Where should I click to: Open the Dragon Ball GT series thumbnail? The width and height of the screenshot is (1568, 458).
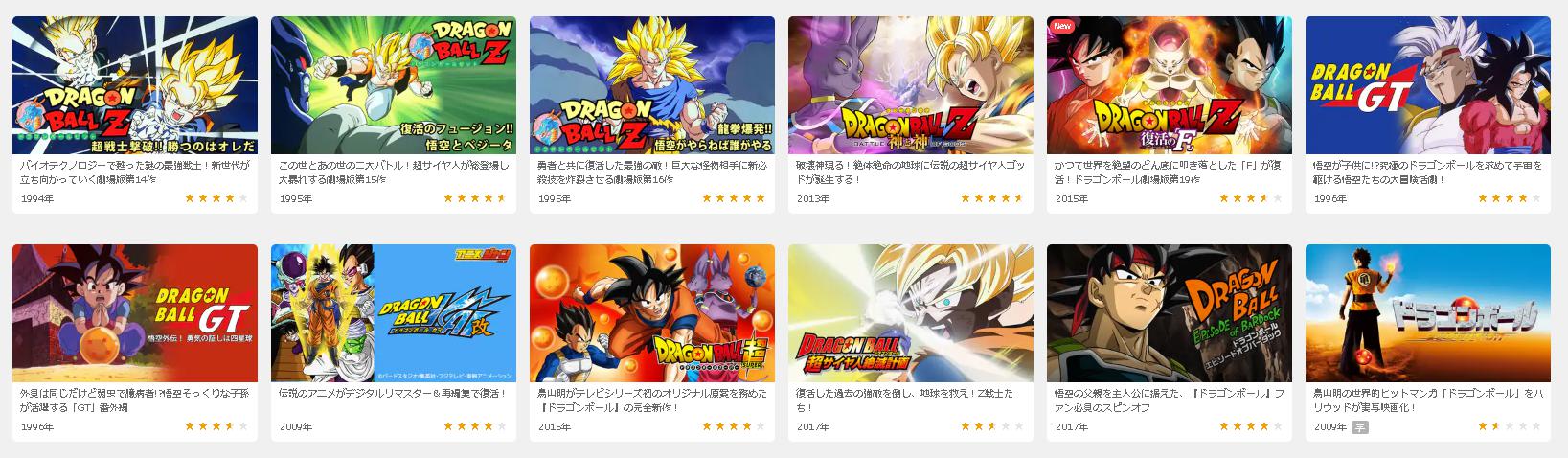point(1428,85)
